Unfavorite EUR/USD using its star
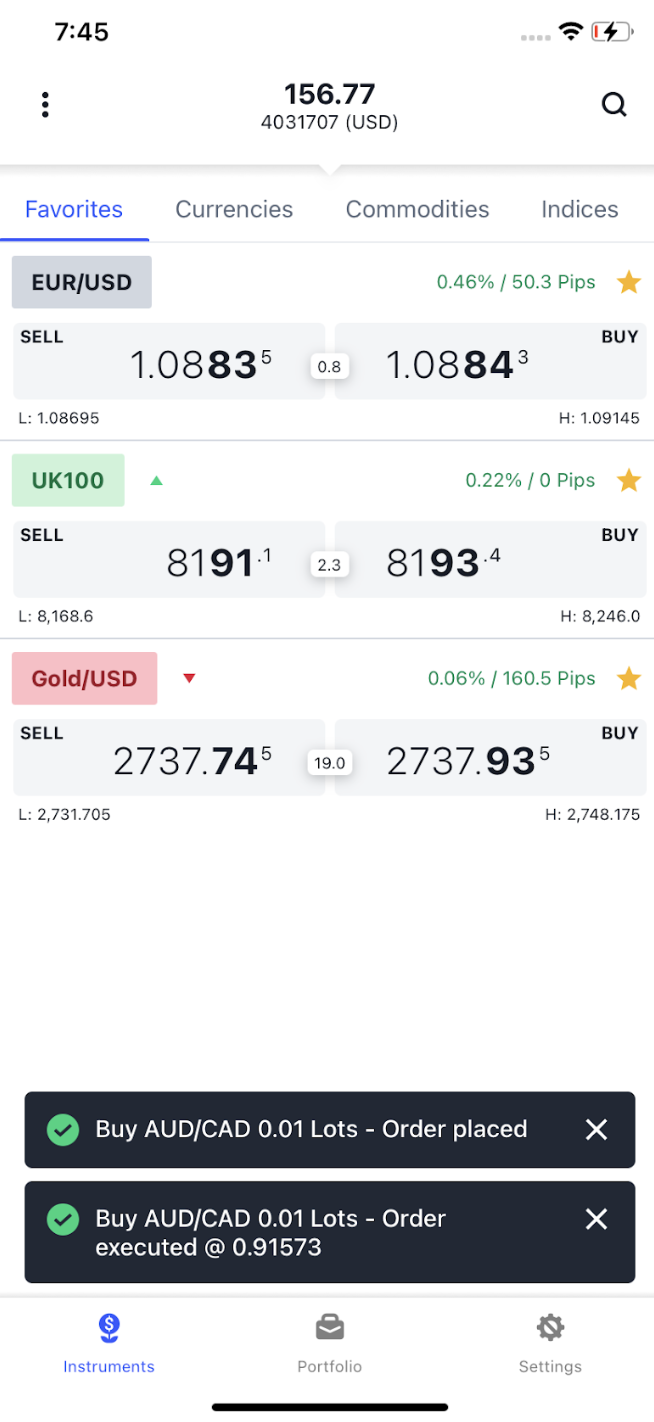 point(628,283)
